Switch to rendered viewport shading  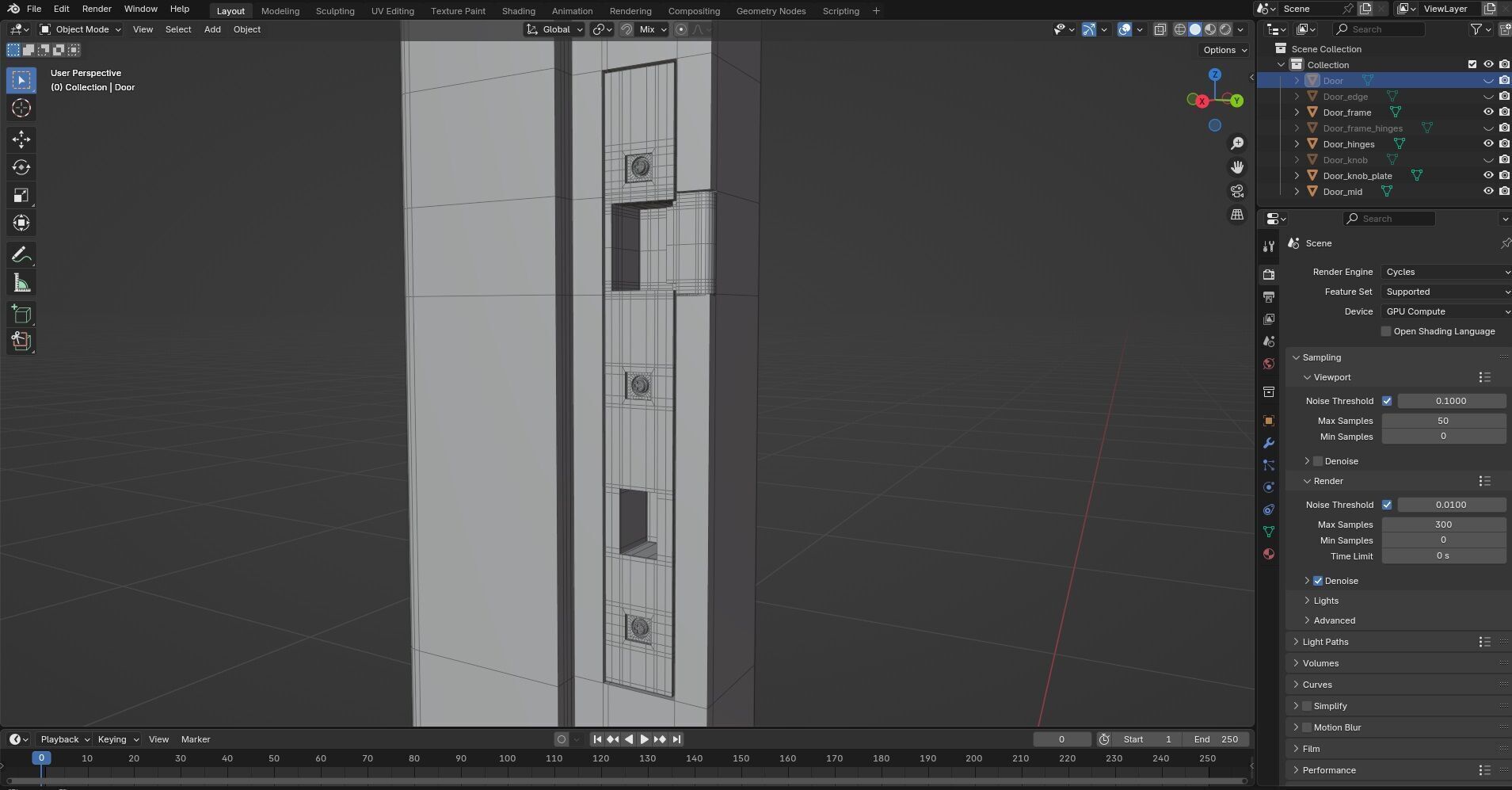tap(1225, 29)
